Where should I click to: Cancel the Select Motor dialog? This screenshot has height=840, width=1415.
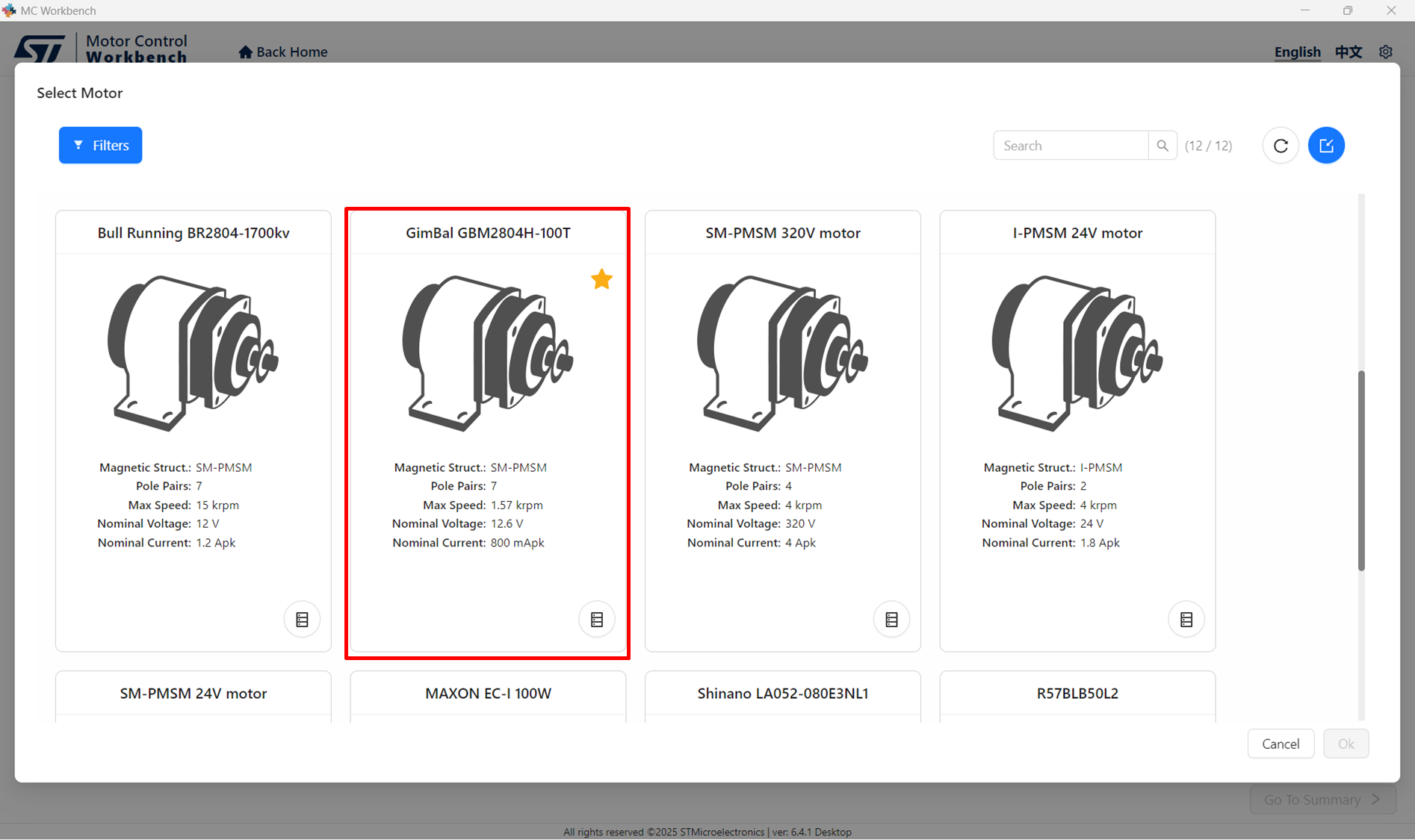tap(1281, 744)
